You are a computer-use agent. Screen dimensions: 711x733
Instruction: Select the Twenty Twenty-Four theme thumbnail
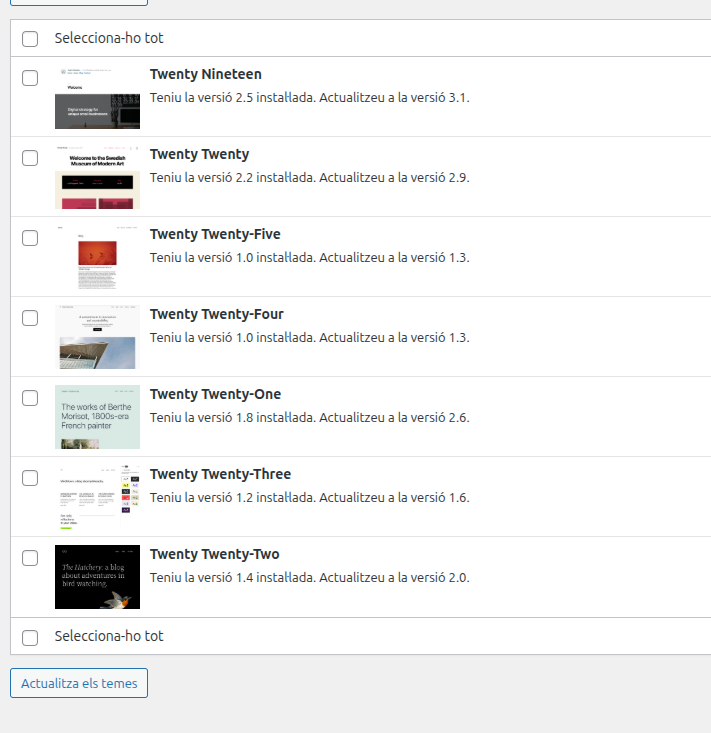pyautogui.click(x=97, y=337)
